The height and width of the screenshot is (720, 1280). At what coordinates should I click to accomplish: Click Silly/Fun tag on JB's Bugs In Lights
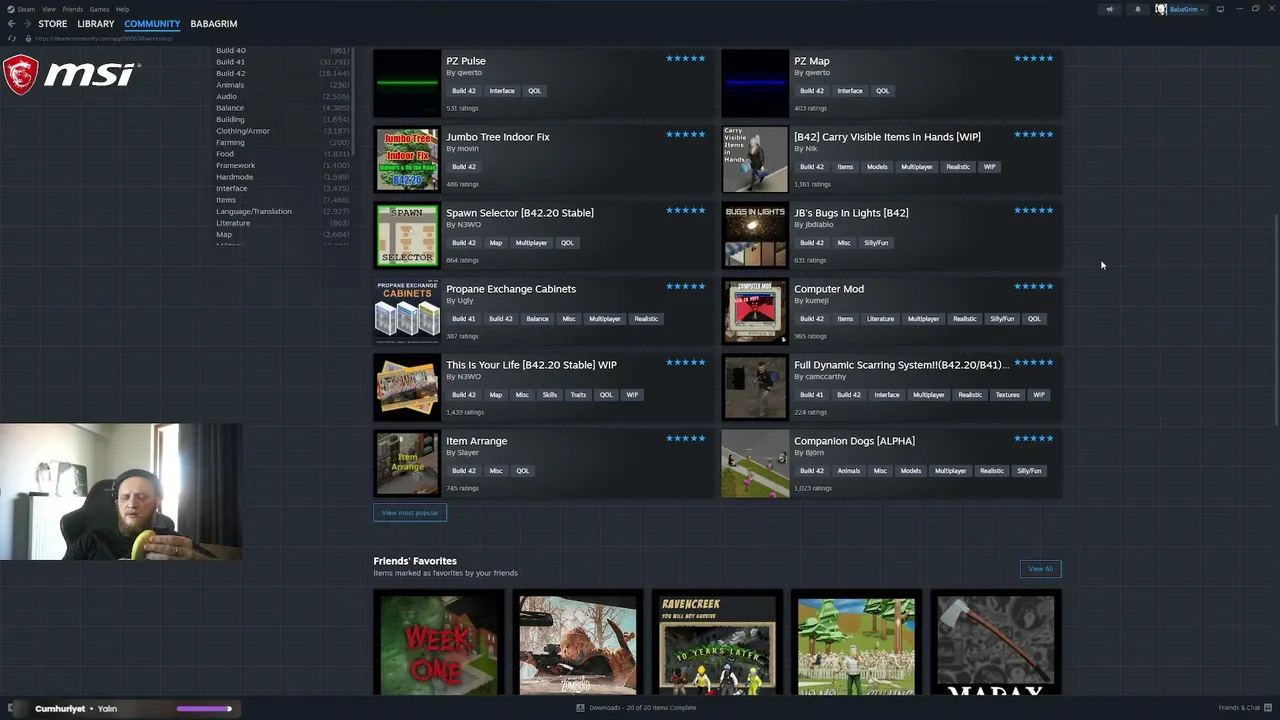pyautogui.click(x=876, y=243)
